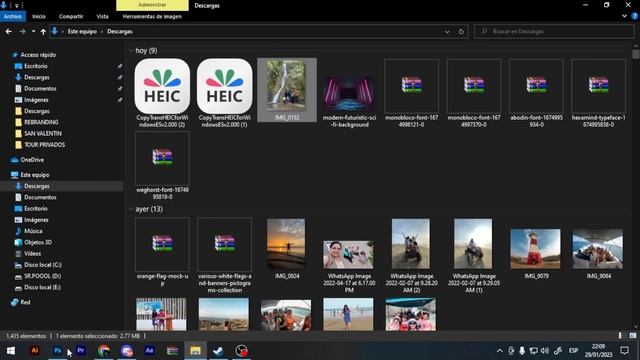Open the TOUR PRIVADOS folder
The height and width of the screenshot is (360, 640).
pos(44,144)
